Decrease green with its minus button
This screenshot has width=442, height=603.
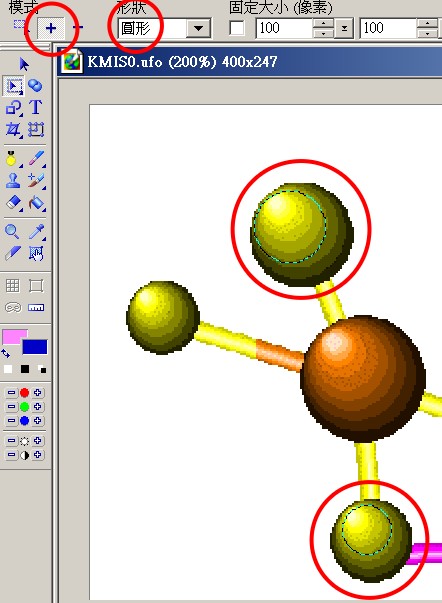(x=12, y=406)
